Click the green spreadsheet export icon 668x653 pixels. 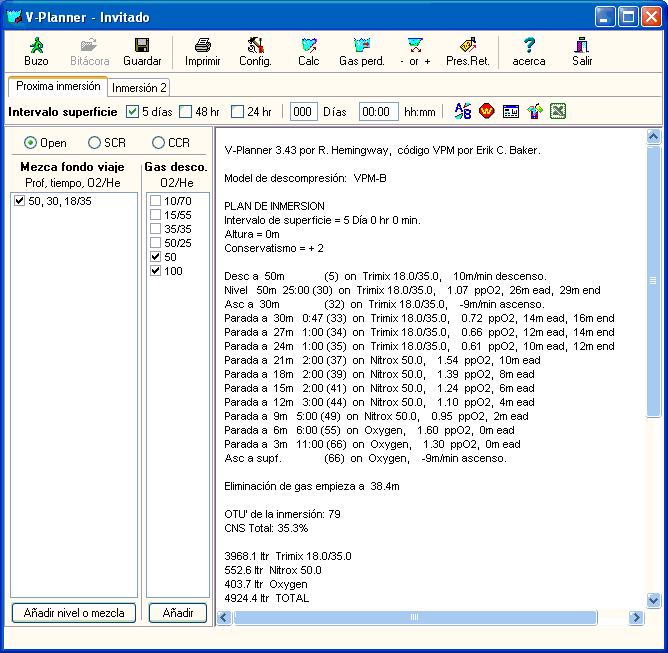(x=558, y=112)
